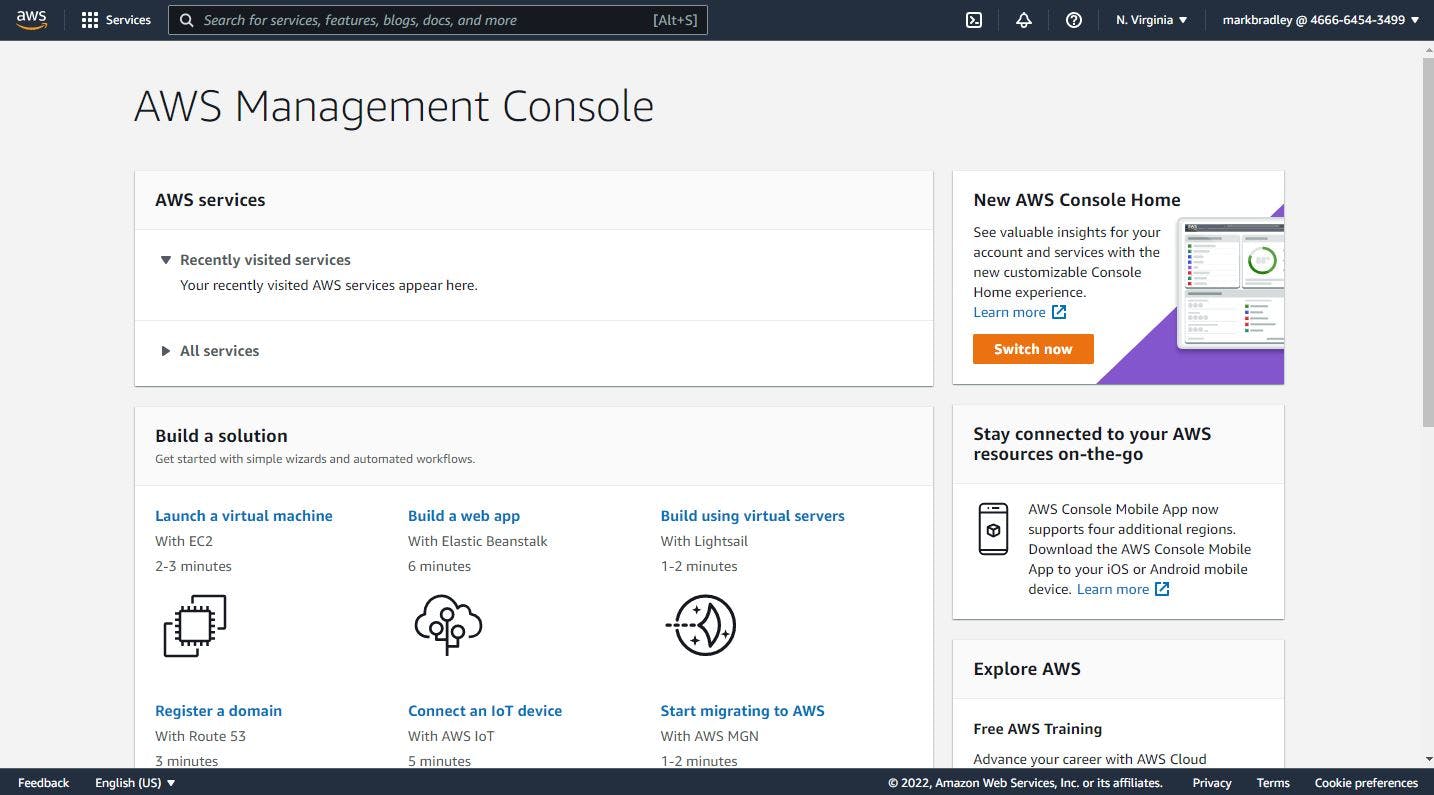Click the new Console Home preview thumbnail

[1230, 283]
